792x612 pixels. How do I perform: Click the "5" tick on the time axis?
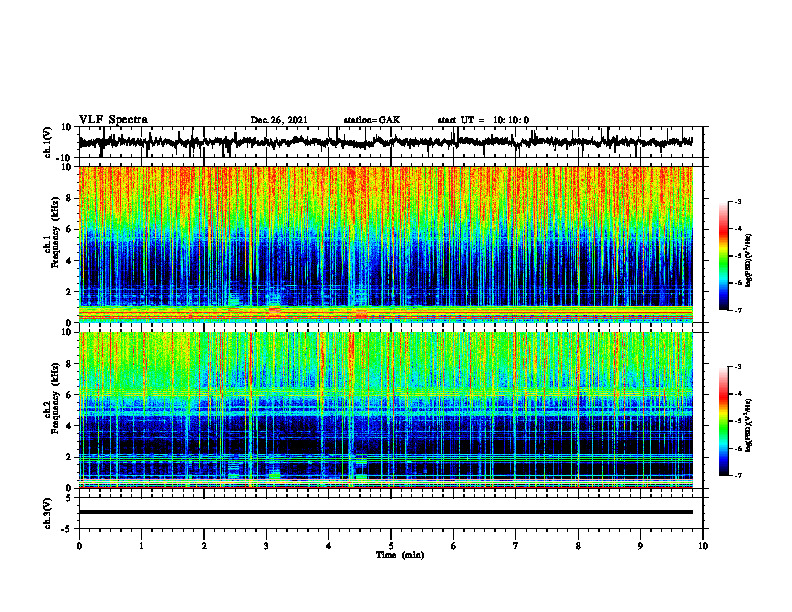click(391, 546)
